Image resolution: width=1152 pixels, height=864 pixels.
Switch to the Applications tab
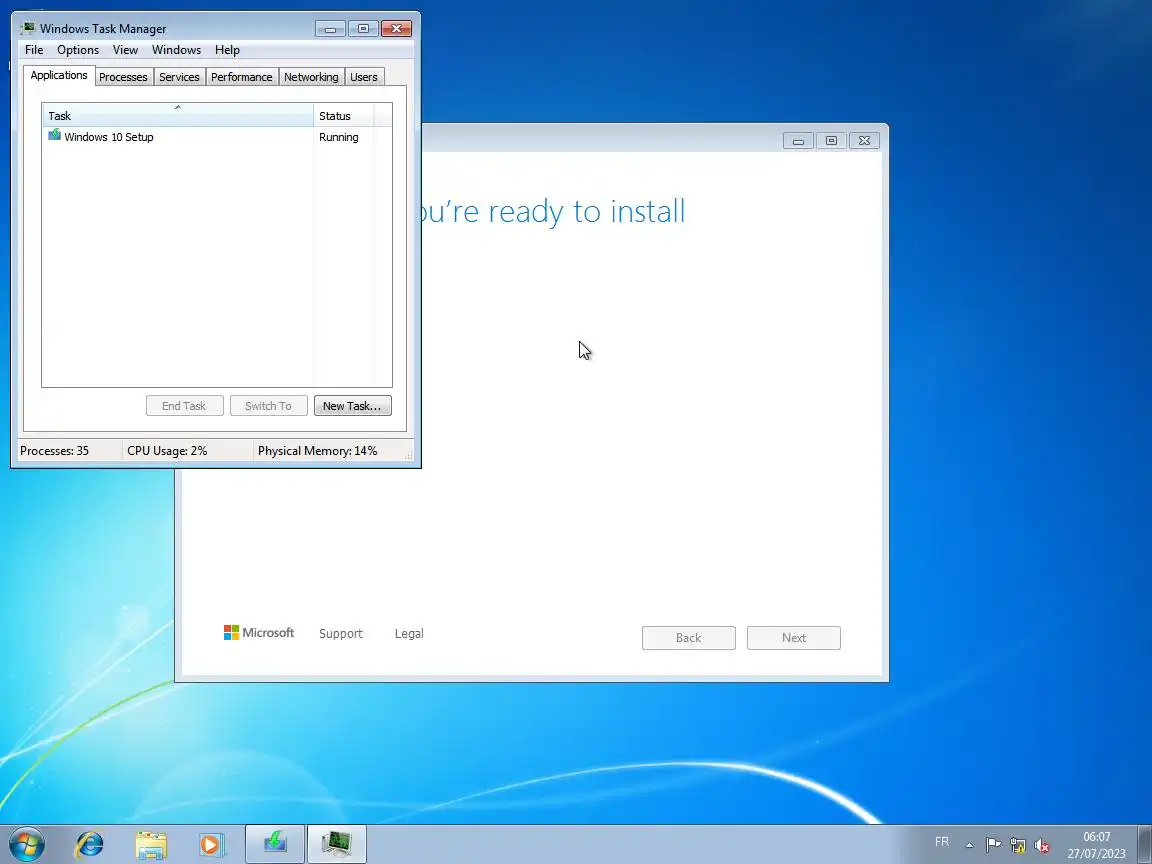coord(59,75)
